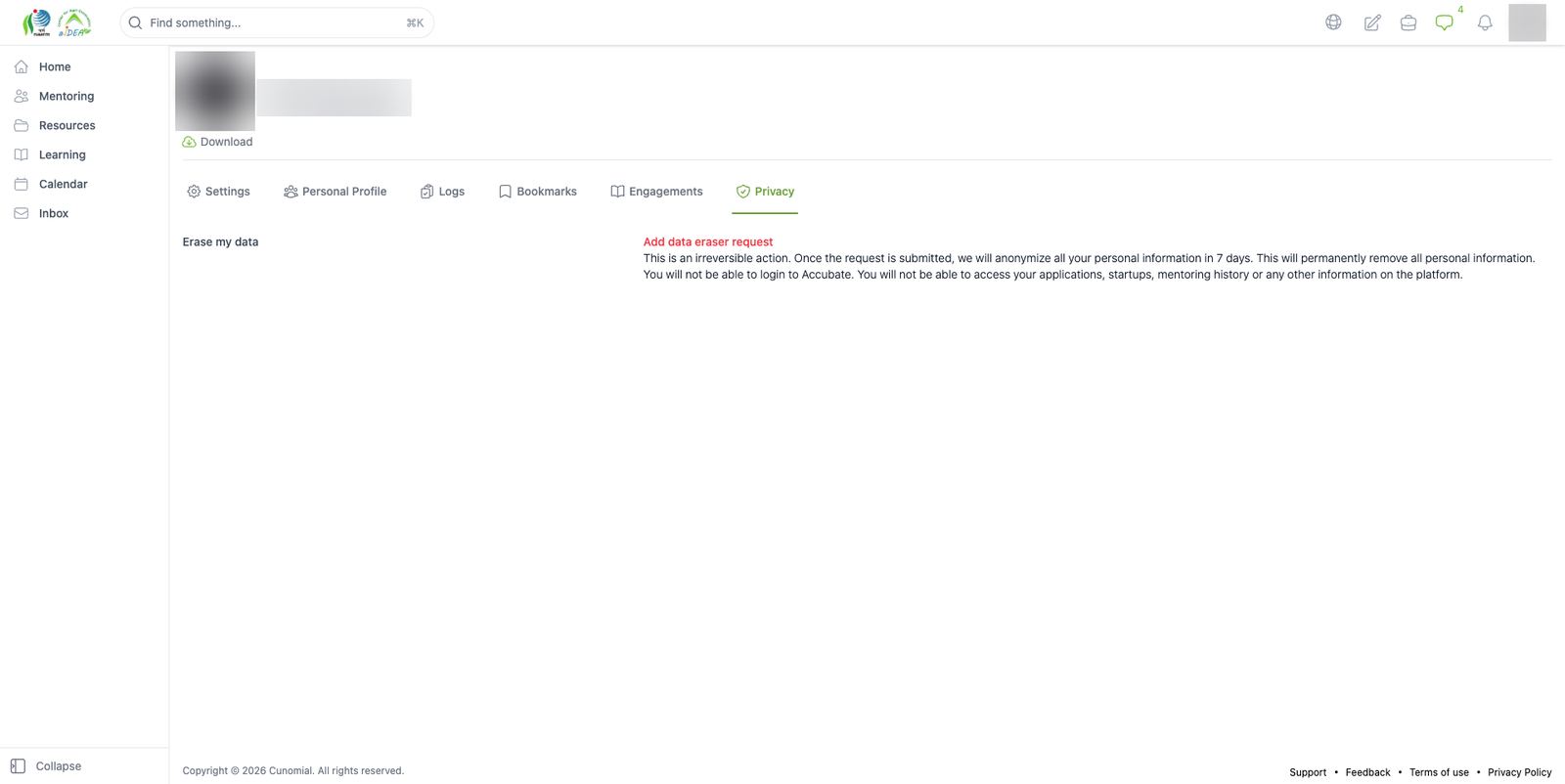Click the user avatar in top right
The height and width of the screenshot is (784, 1565).
(1527, 22)
